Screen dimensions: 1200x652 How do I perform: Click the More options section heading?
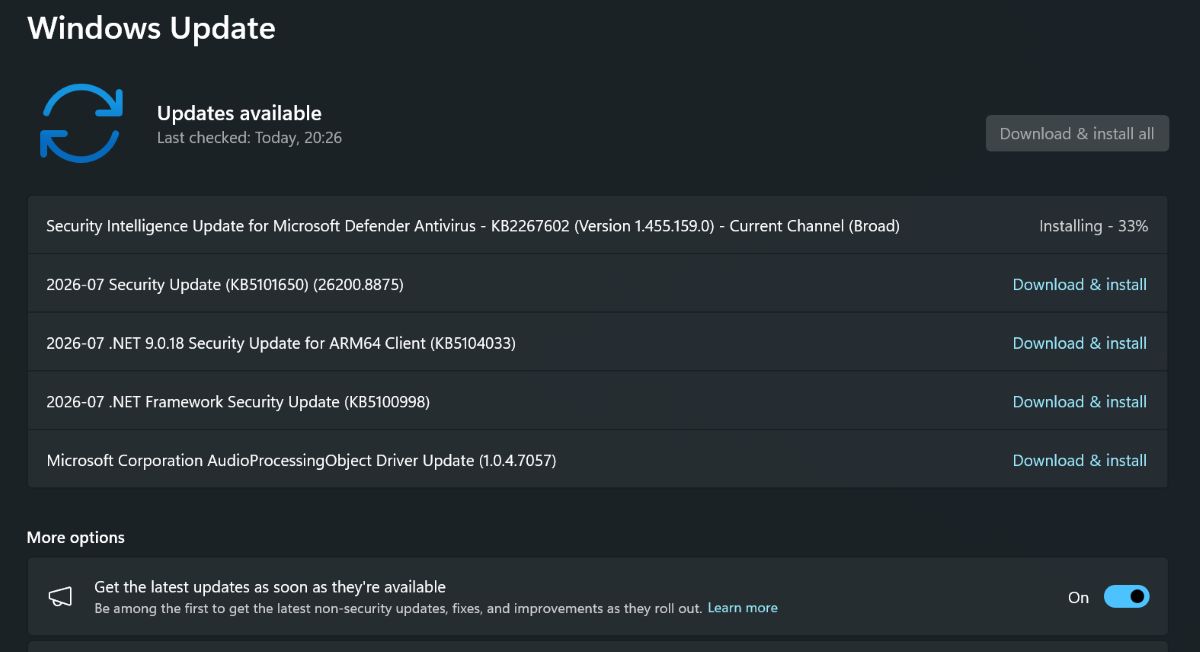76,538
